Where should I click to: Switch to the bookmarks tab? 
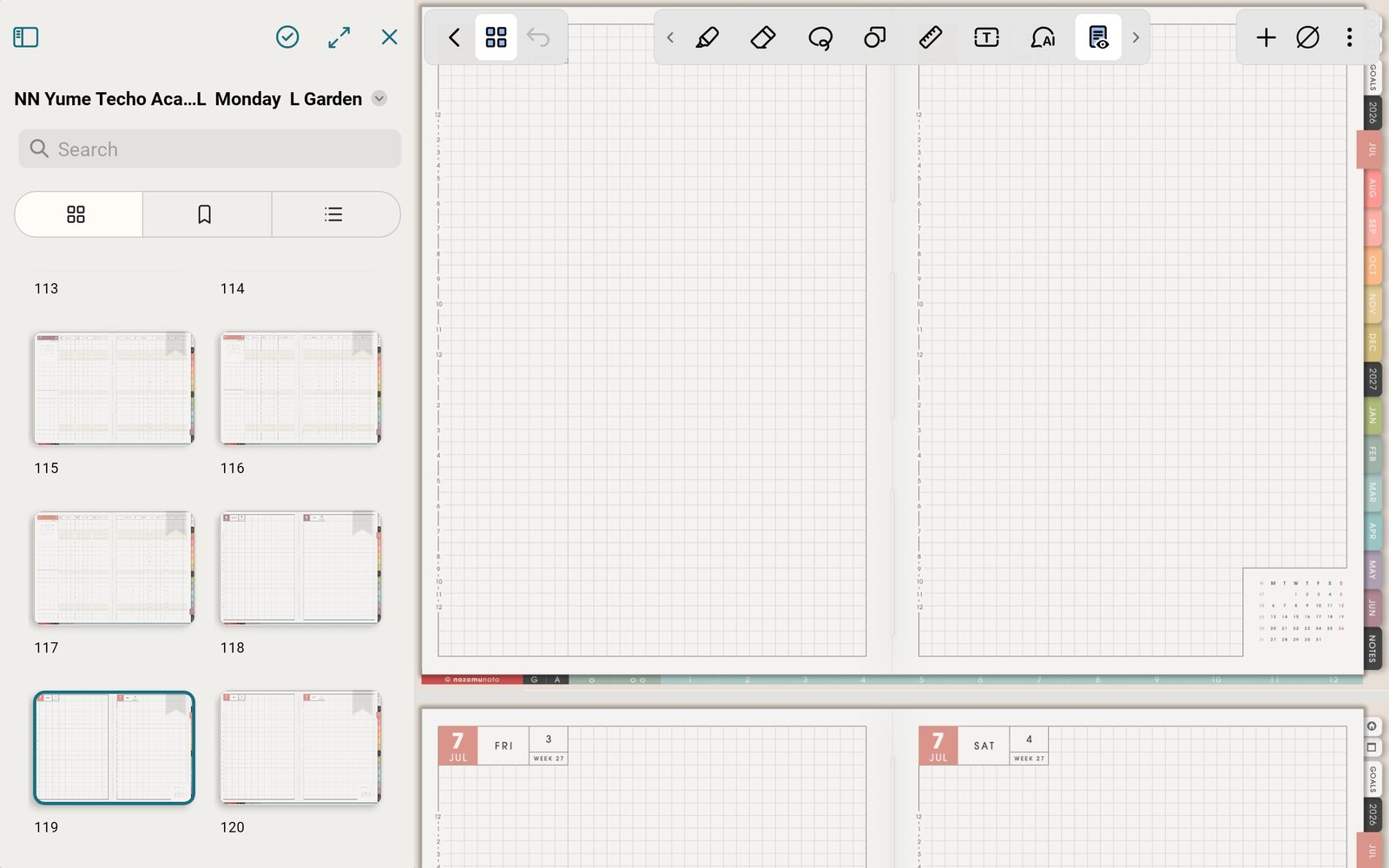[207, 214]
